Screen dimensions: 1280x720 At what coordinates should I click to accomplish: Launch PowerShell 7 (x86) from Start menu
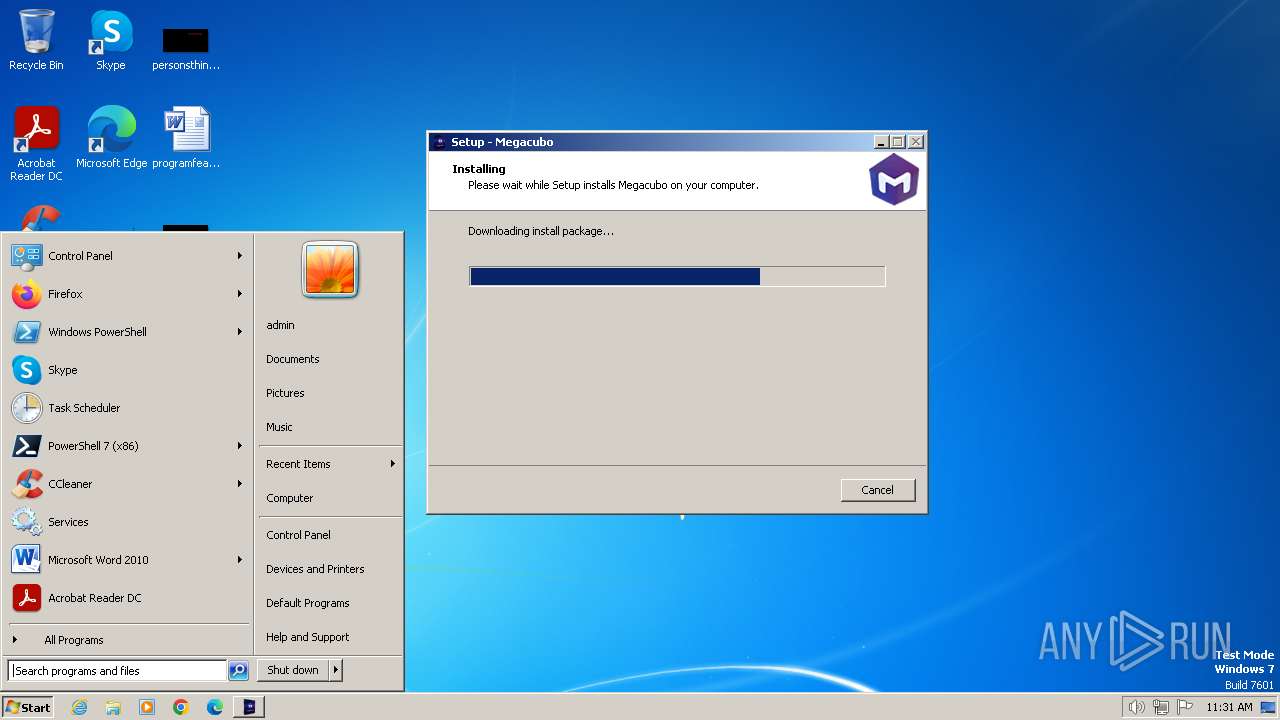[128, 446]
